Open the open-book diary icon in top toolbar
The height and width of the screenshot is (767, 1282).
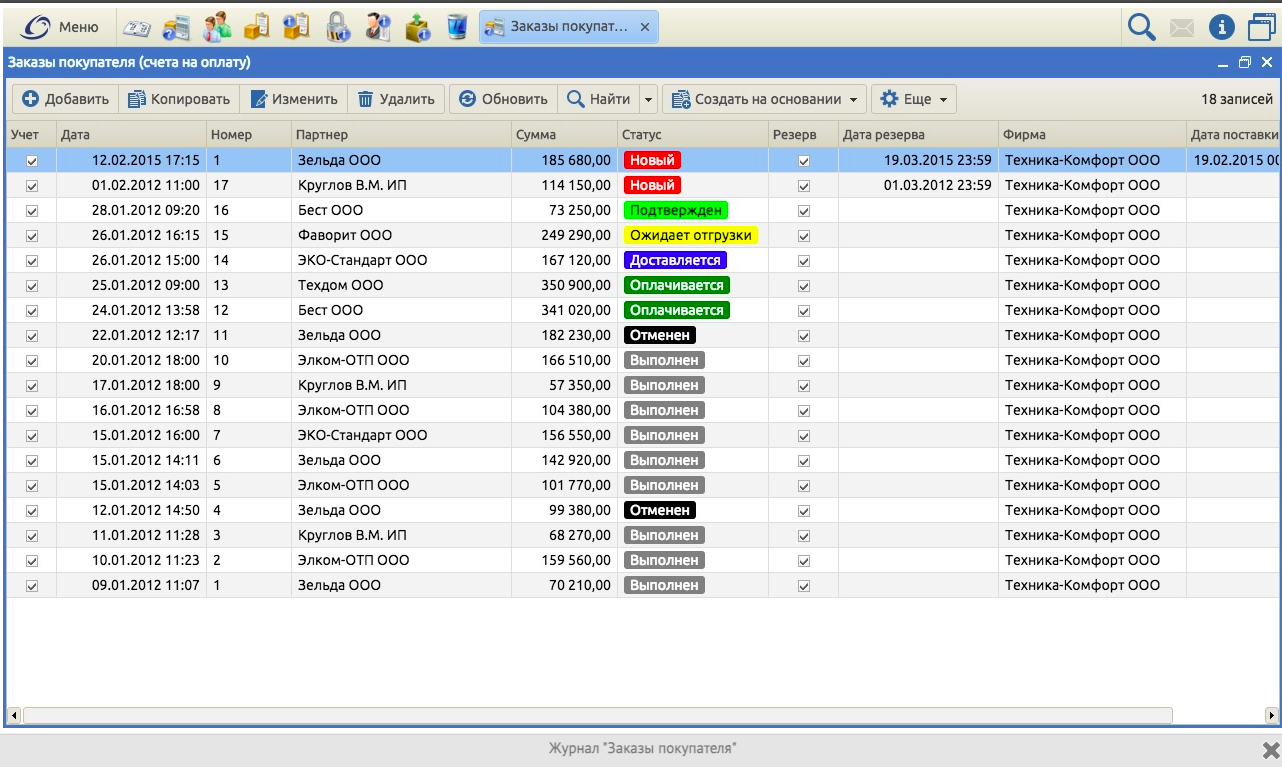click(136, 27)
